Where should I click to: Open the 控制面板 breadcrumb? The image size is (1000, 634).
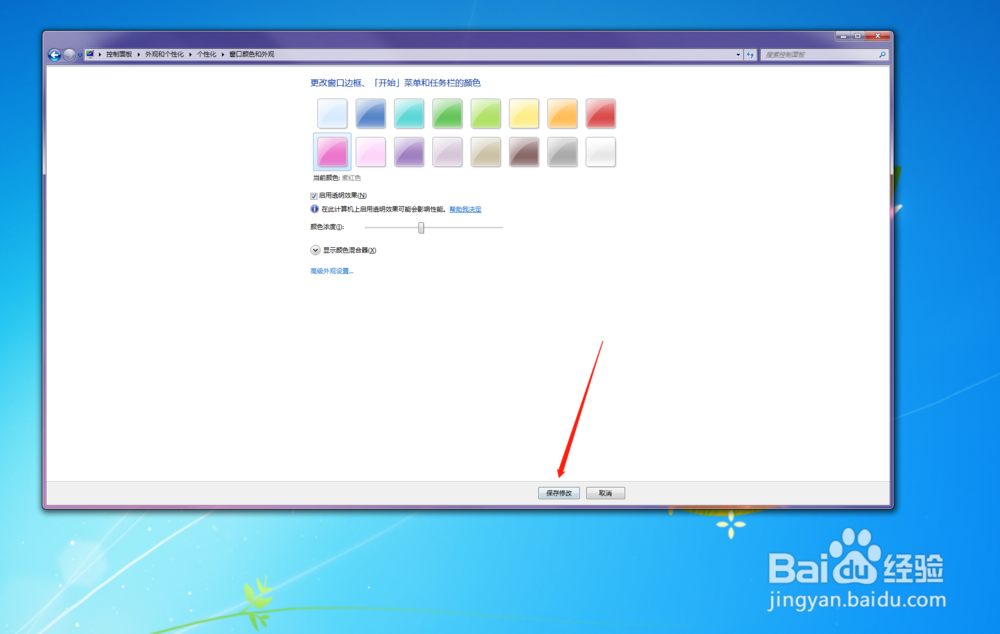(119, 54)
